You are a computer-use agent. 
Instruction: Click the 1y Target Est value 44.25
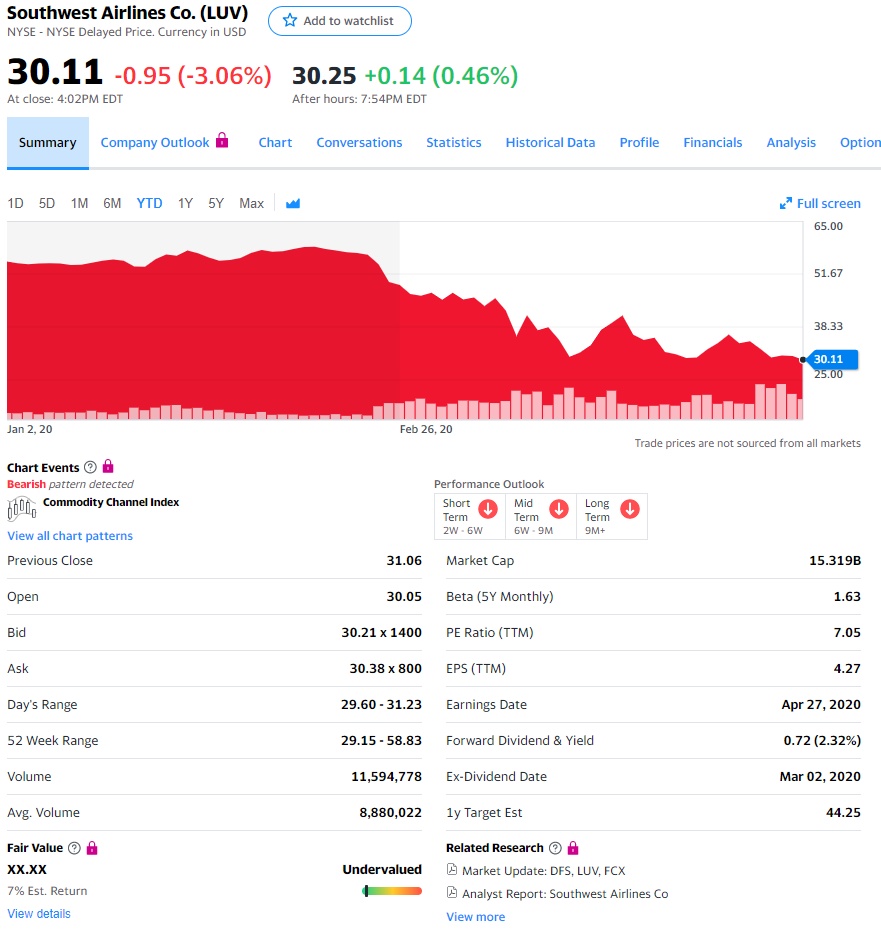[x=843, y=813]
